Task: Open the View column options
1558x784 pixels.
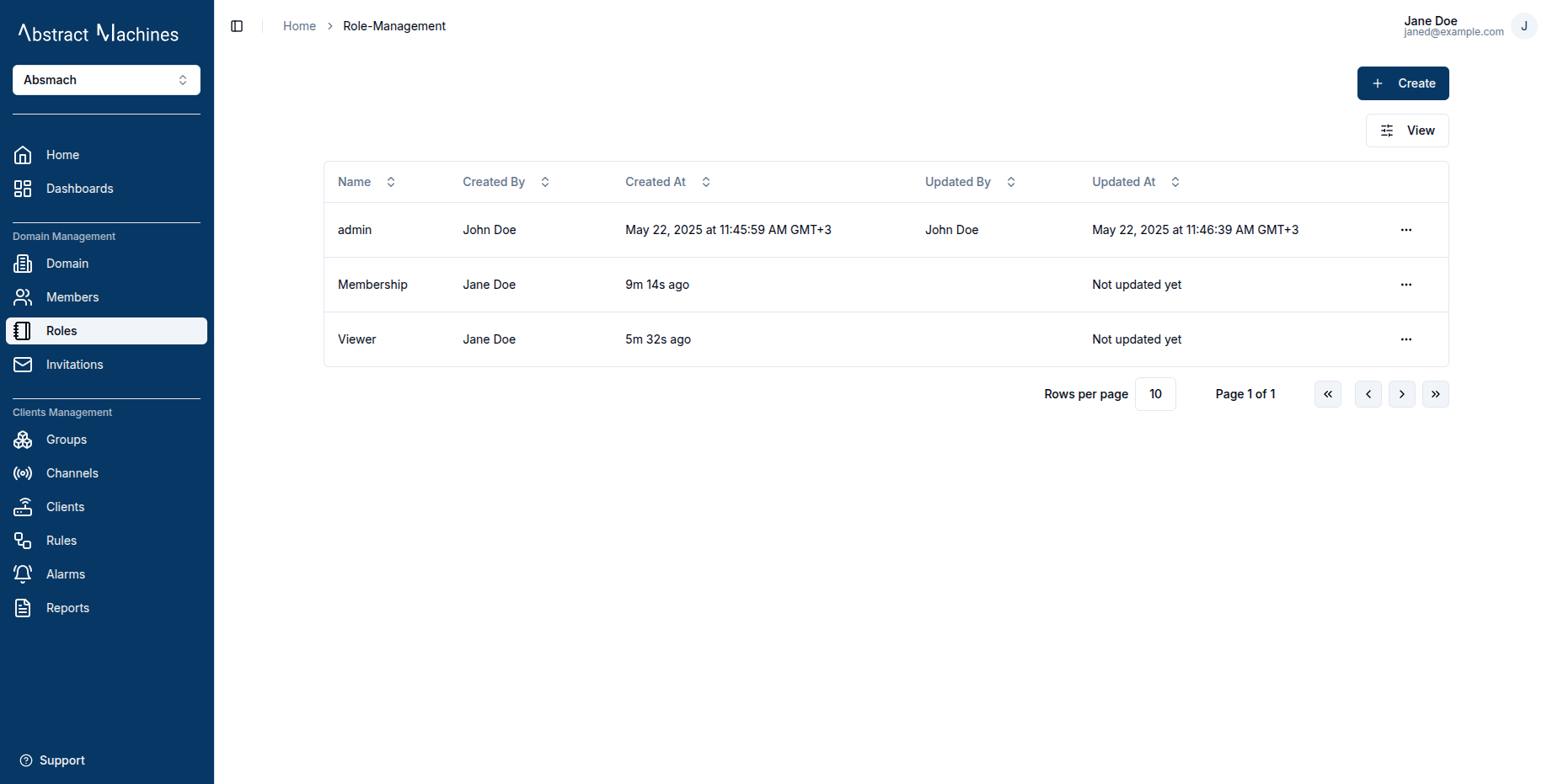Action: (1407, 131)
